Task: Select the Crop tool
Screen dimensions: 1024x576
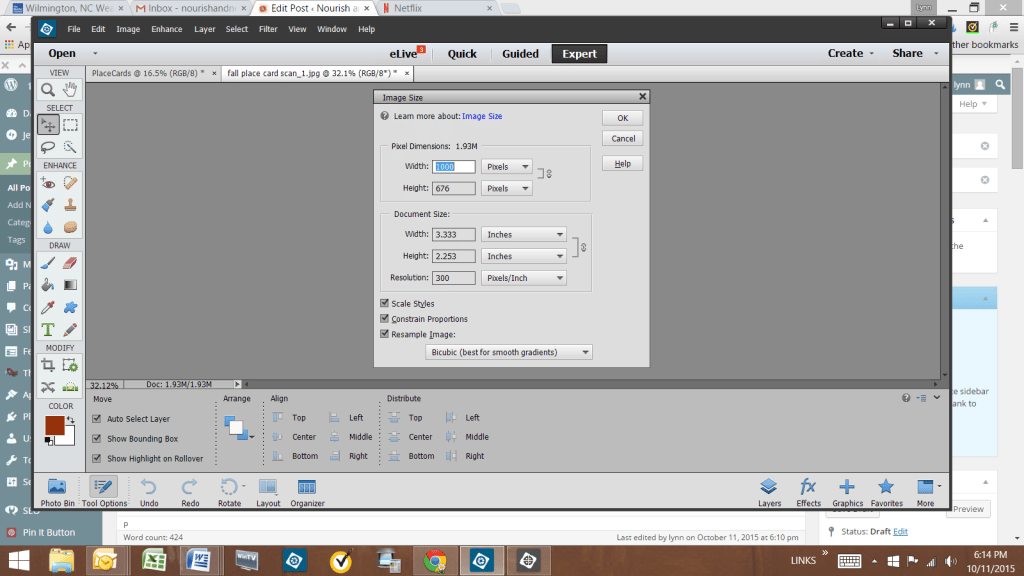Action: (x=47, y=365)
